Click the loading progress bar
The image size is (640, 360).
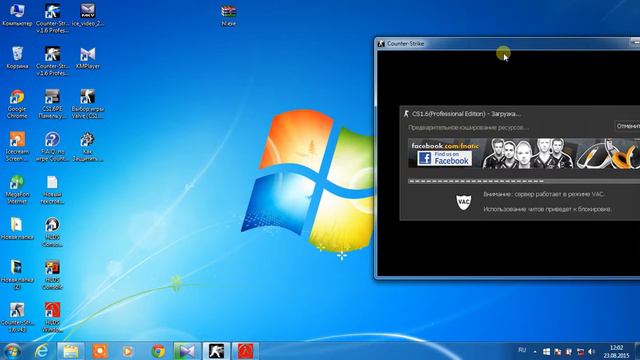(x=524, y=181)
